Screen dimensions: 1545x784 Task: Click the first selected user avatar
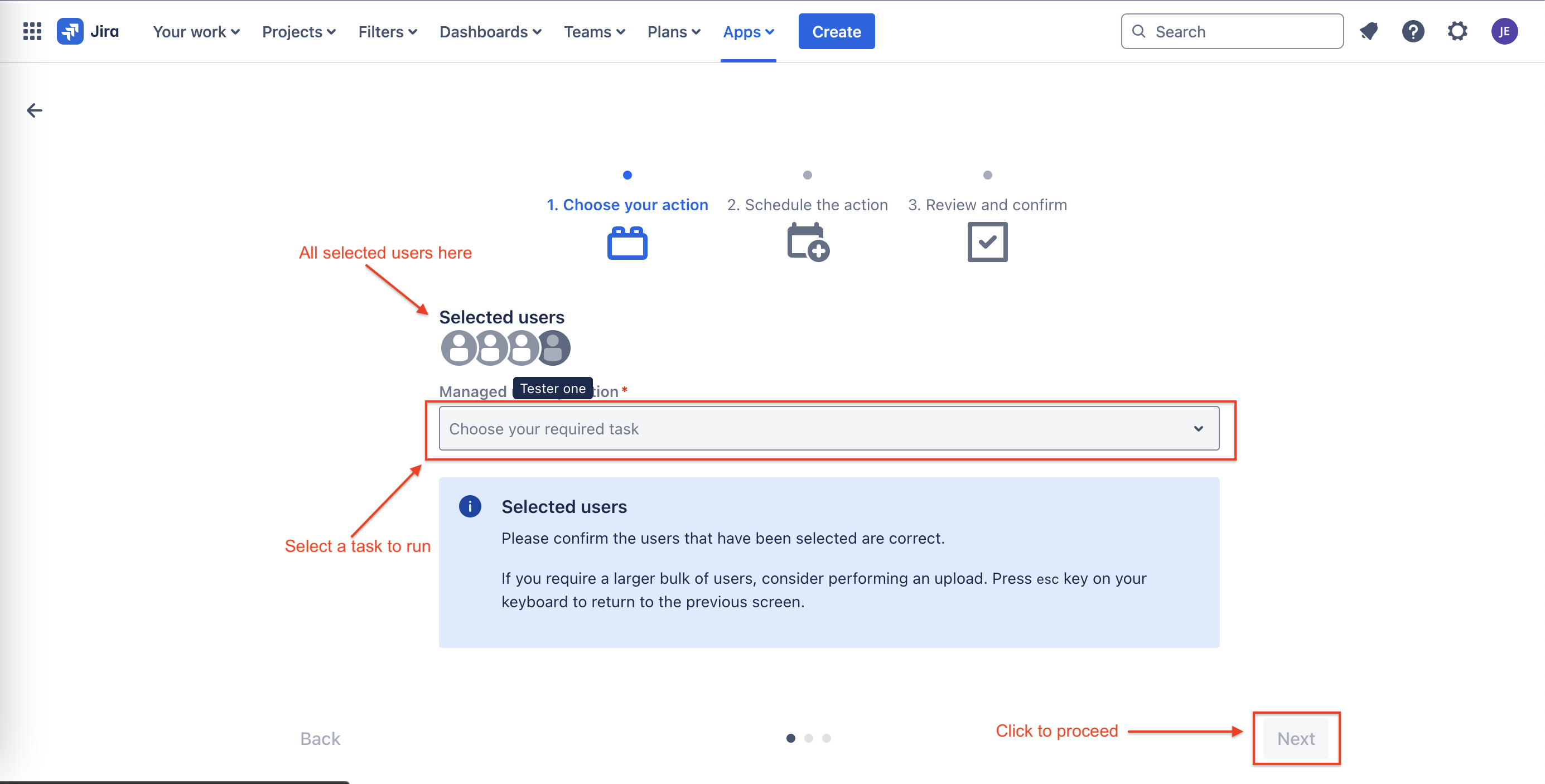coord(459,347)
